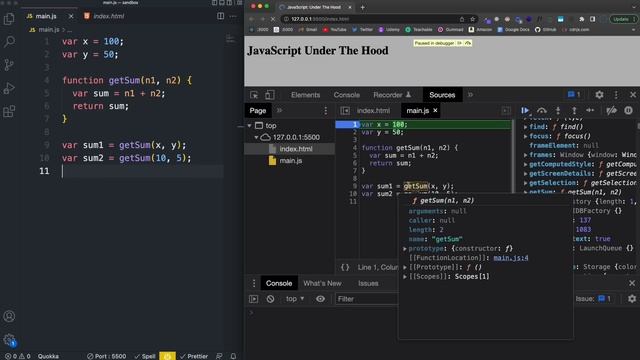
Task: Collapse the 127.0.0.1:5500 node
Action: tap(256, 137)
